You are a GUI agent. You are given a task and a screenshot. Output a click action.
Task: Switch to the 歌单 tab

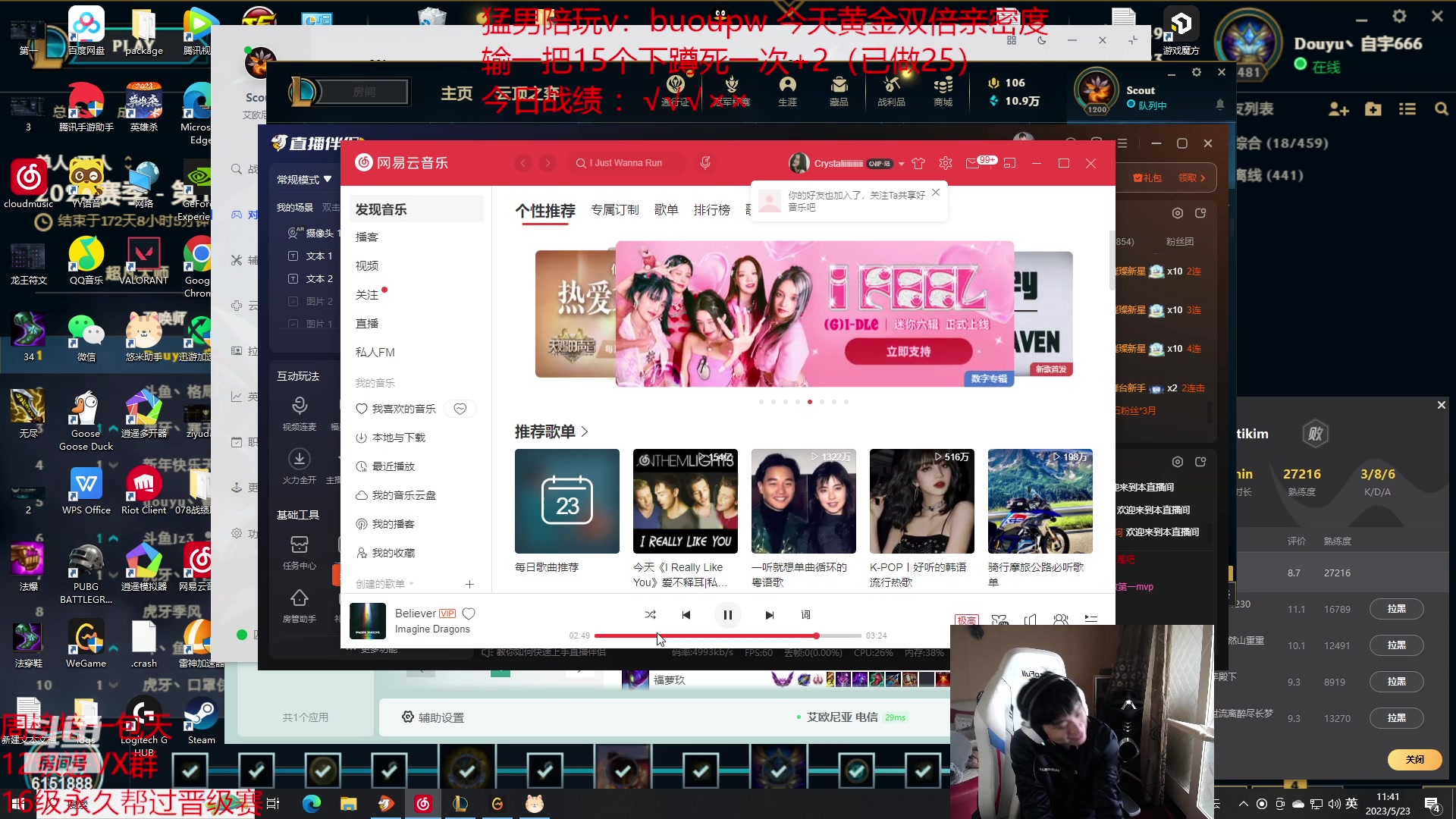coord(666,210)
